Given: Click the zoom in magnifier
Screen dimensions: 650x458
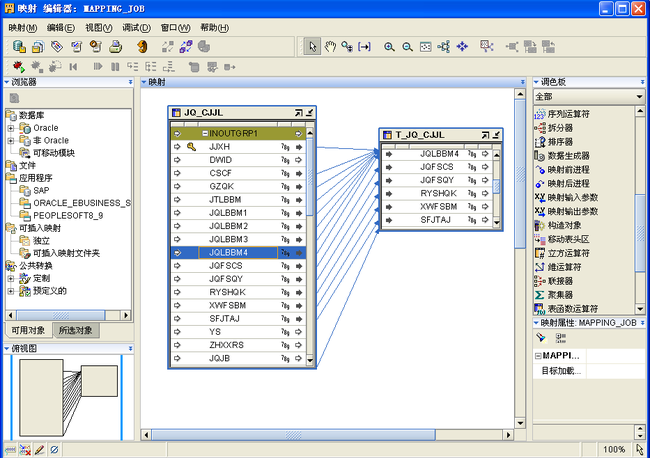Looking at the screenshot, I should coord(389,47).
